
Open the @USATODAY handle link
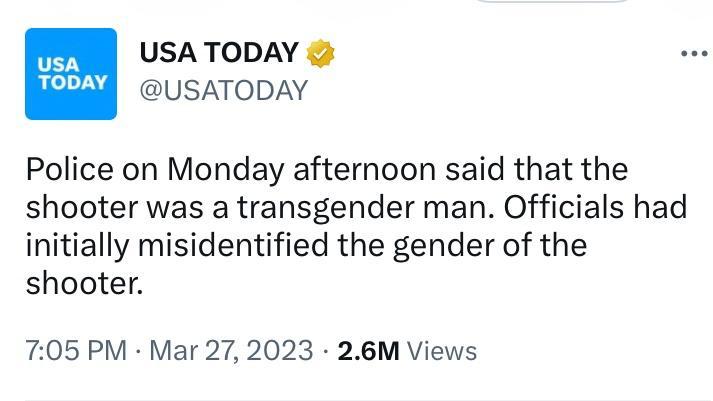pyautogui.click(x=222, y=91)
